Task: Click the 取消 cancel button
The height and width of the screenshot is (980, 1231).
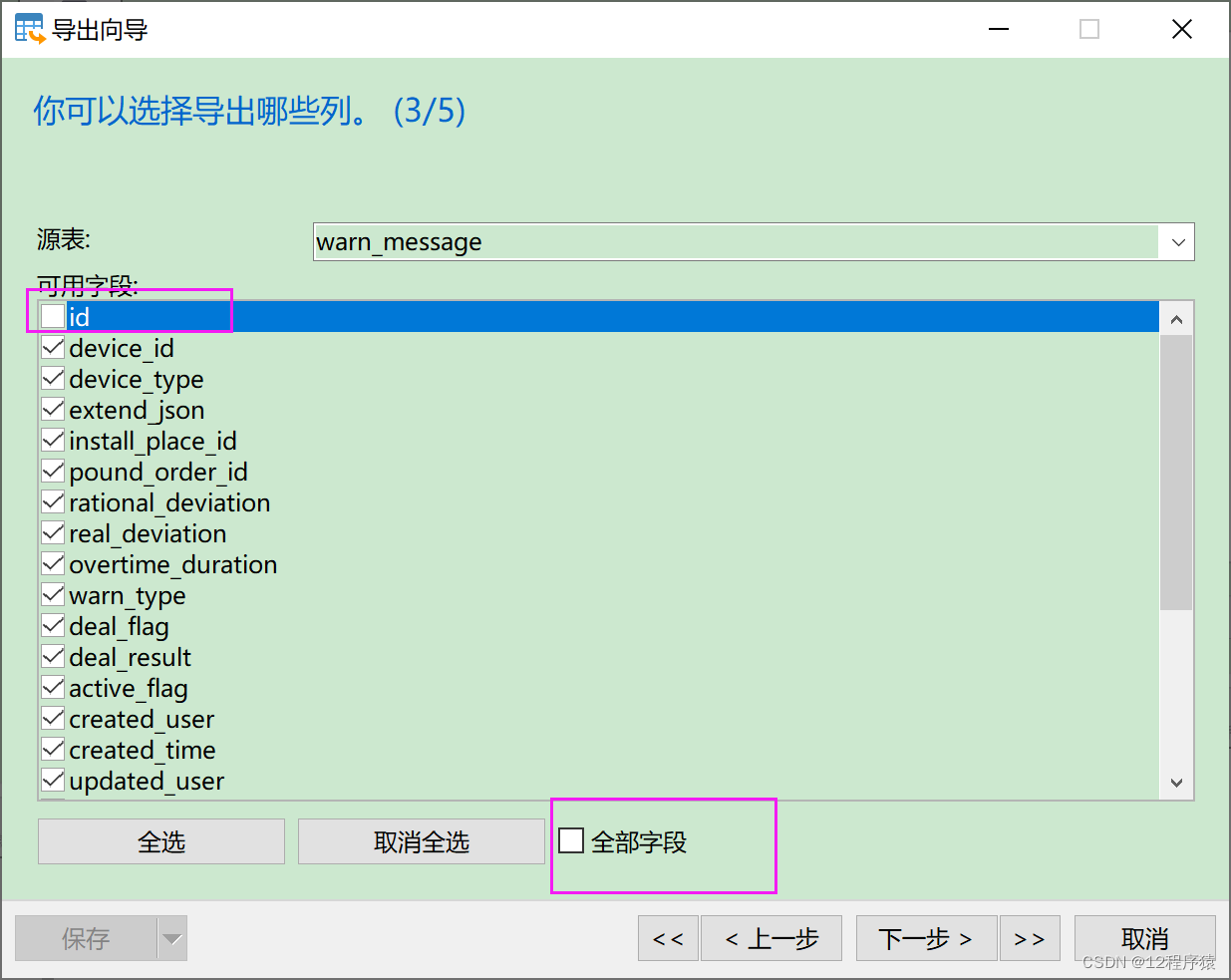Action: [1144, 937]
